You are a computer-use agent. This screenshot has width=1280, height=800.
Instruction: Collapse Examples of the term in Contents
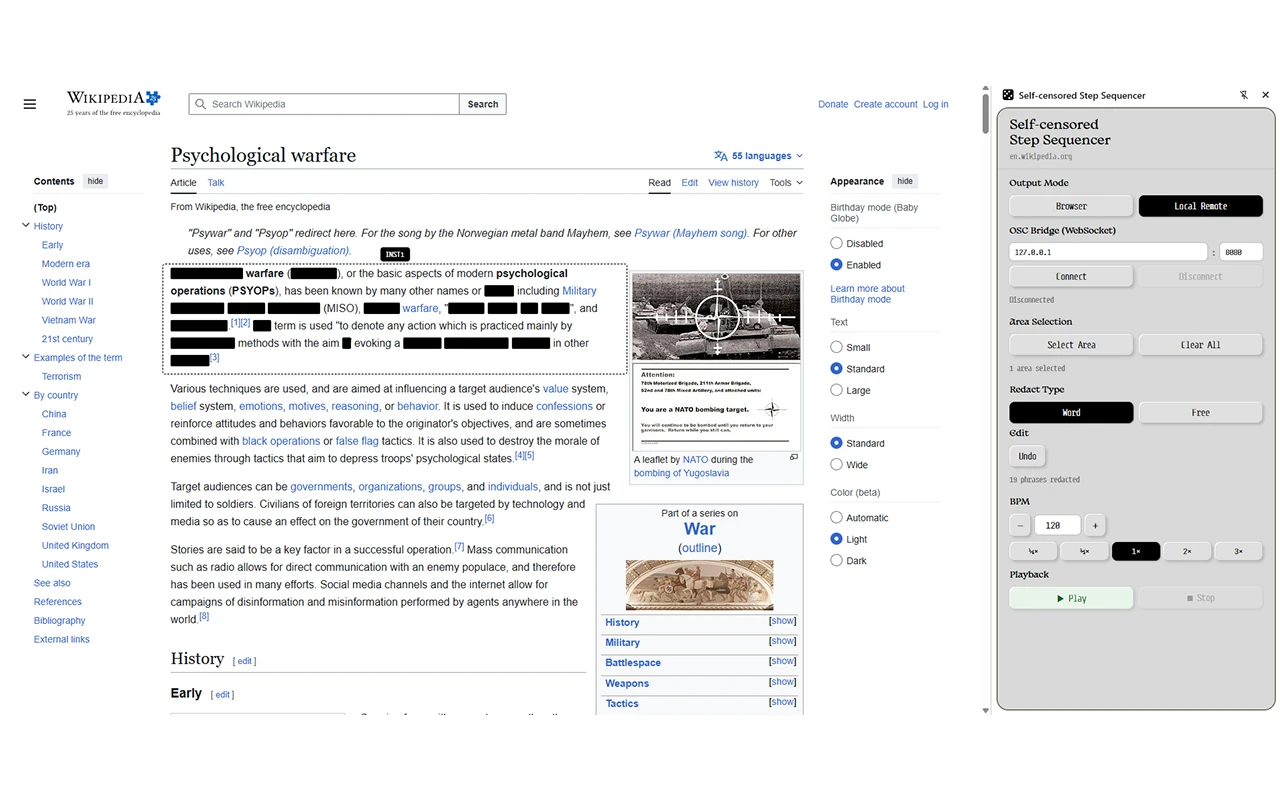pos(25,357)
